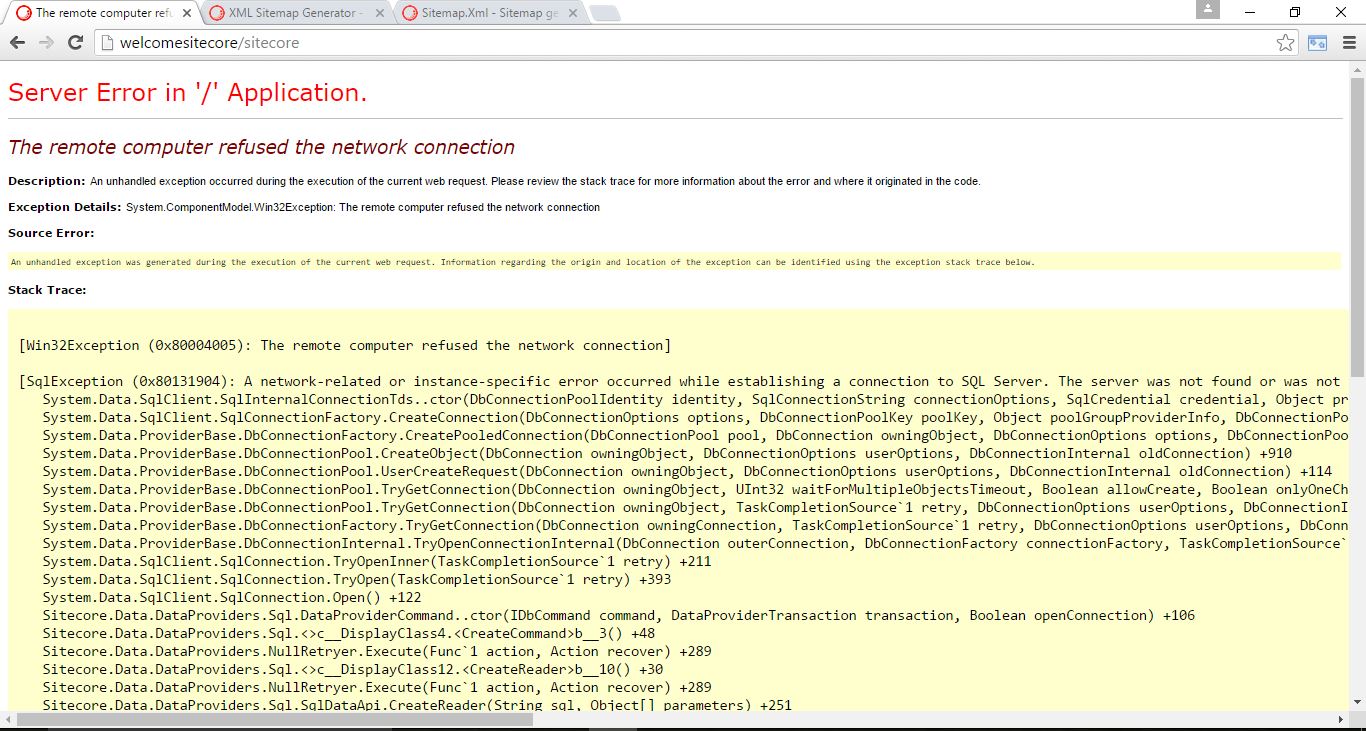Open the extension icon beside the bookmark star
1366x731 pixels.
pos(1316,43)
